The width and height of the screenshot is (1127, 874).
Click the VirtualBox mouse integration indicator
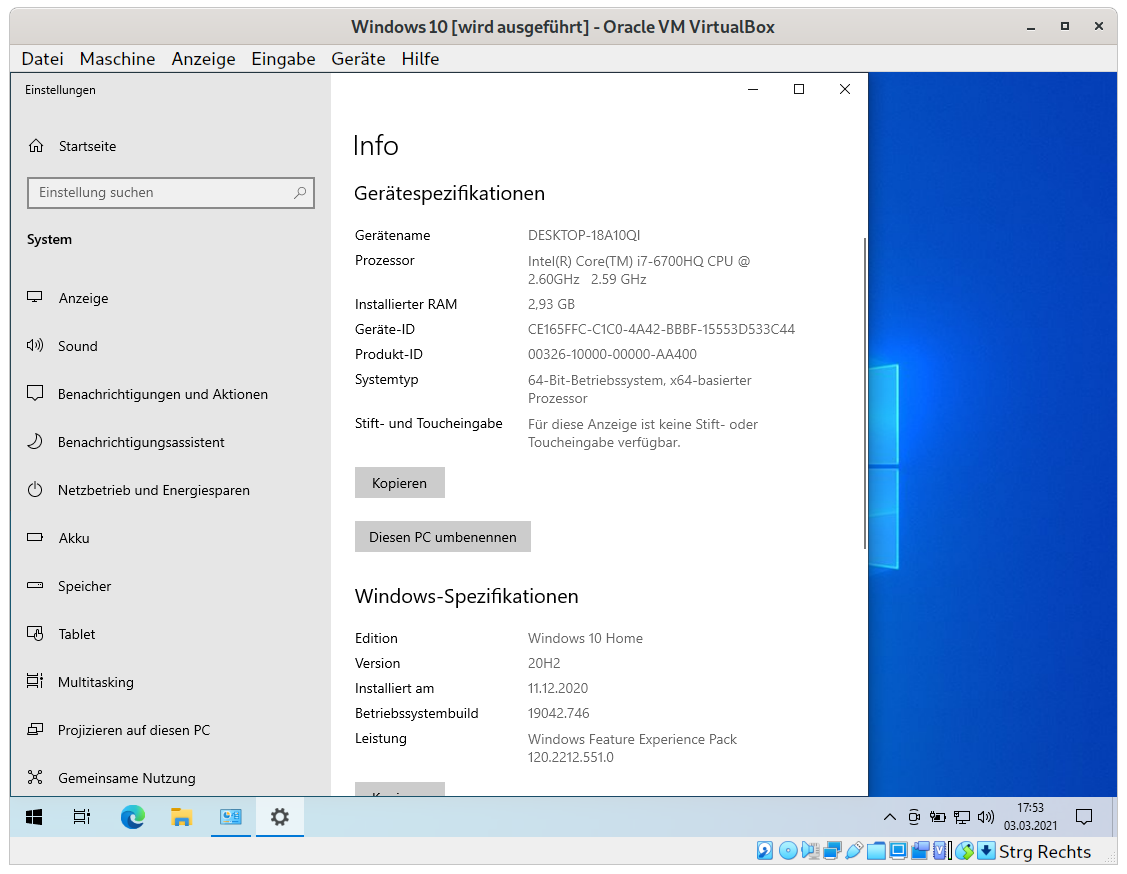965,852
